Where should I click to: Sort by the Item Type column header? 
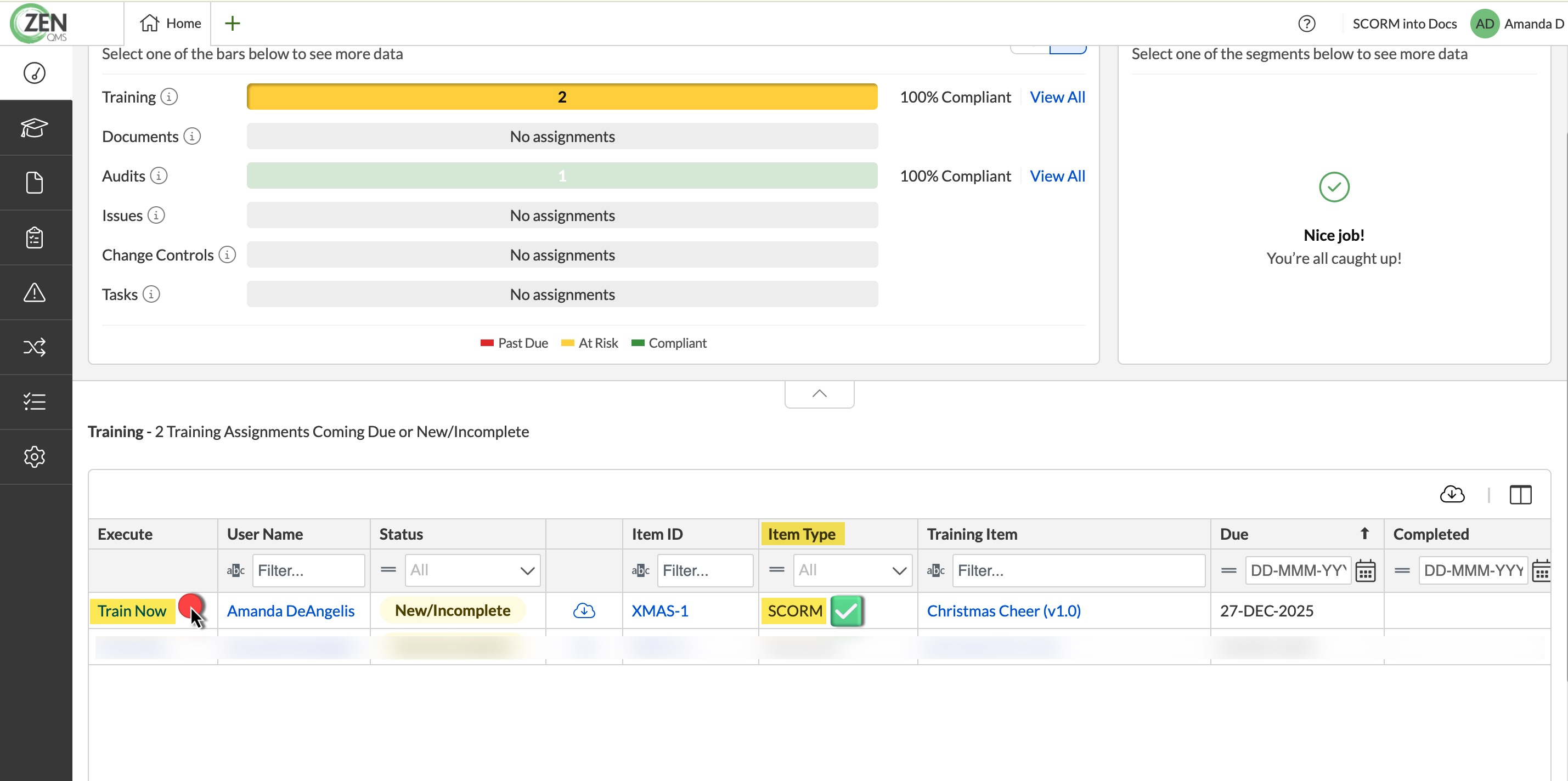(x=838, y=534)
